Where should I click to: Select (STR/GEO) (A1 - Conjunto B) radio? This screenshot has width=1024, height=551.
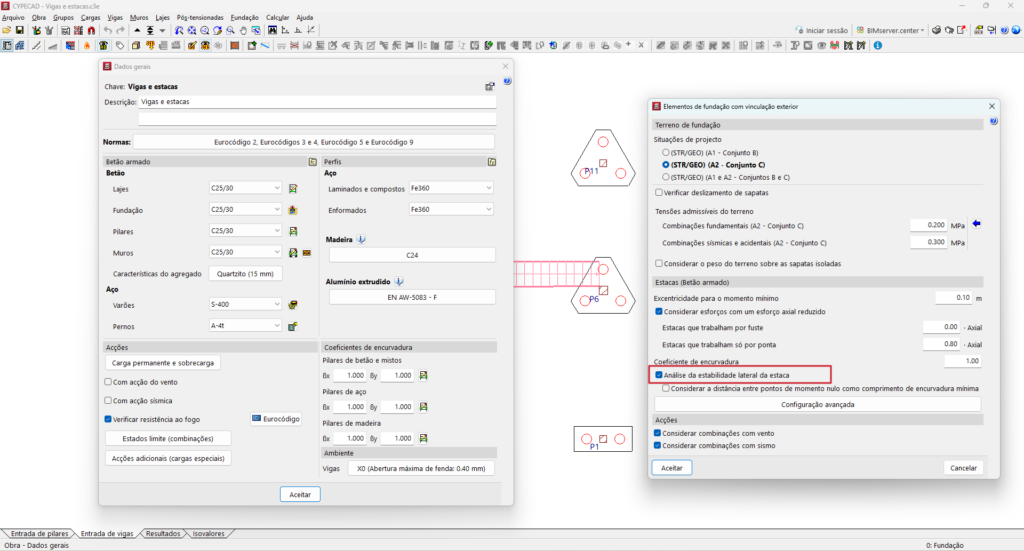pos(666,152)
